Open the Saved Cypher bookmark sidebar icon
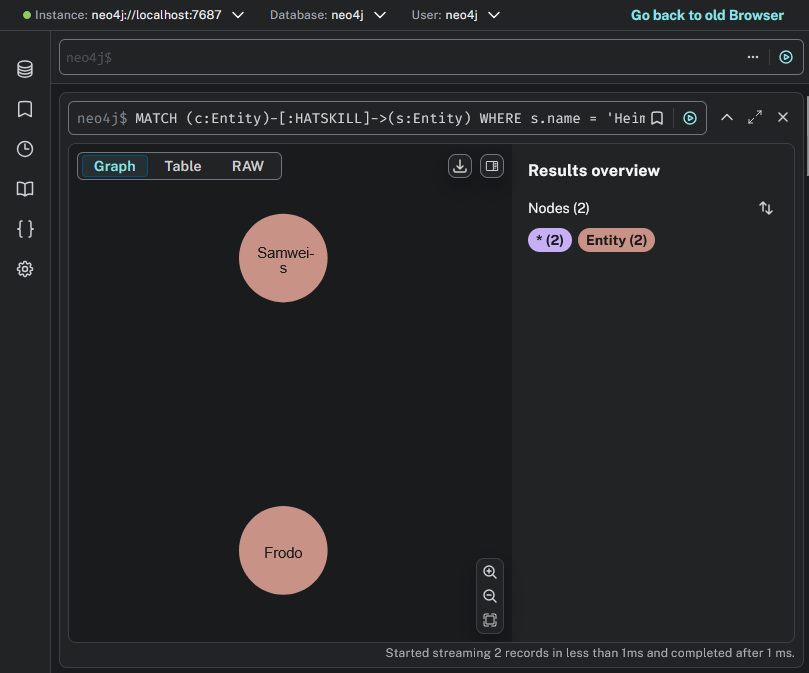Screen dimensions: 809x673 (25, 109)
